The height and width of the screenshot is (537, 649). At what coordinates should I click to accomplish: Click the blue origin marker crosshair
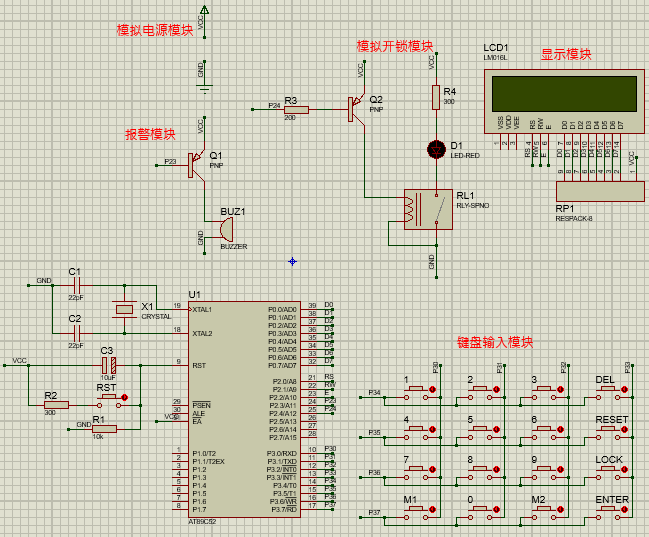(292, 261)
